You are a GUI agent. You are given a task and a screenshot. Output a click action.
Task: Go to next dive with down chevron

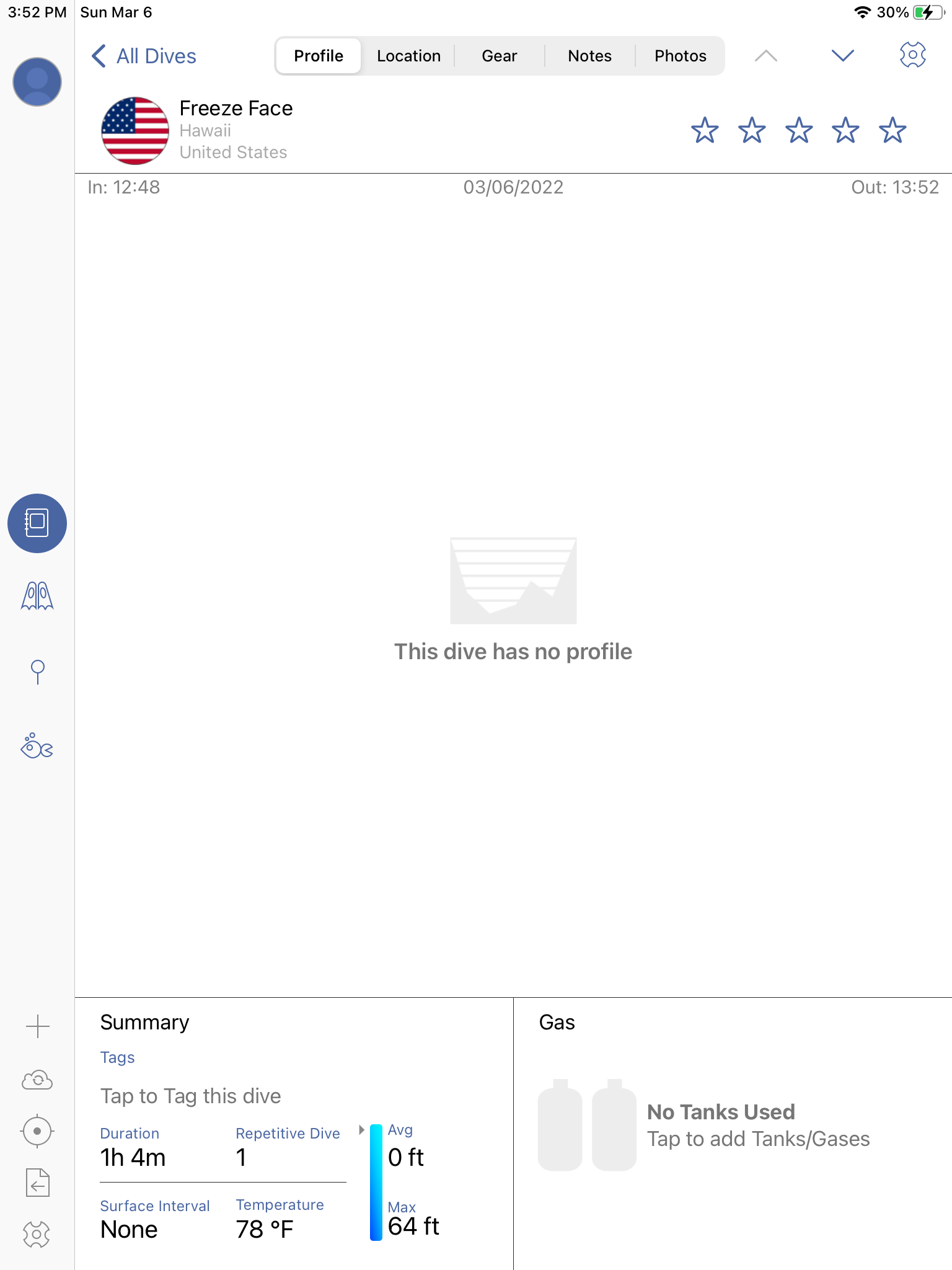coord(842,56)
